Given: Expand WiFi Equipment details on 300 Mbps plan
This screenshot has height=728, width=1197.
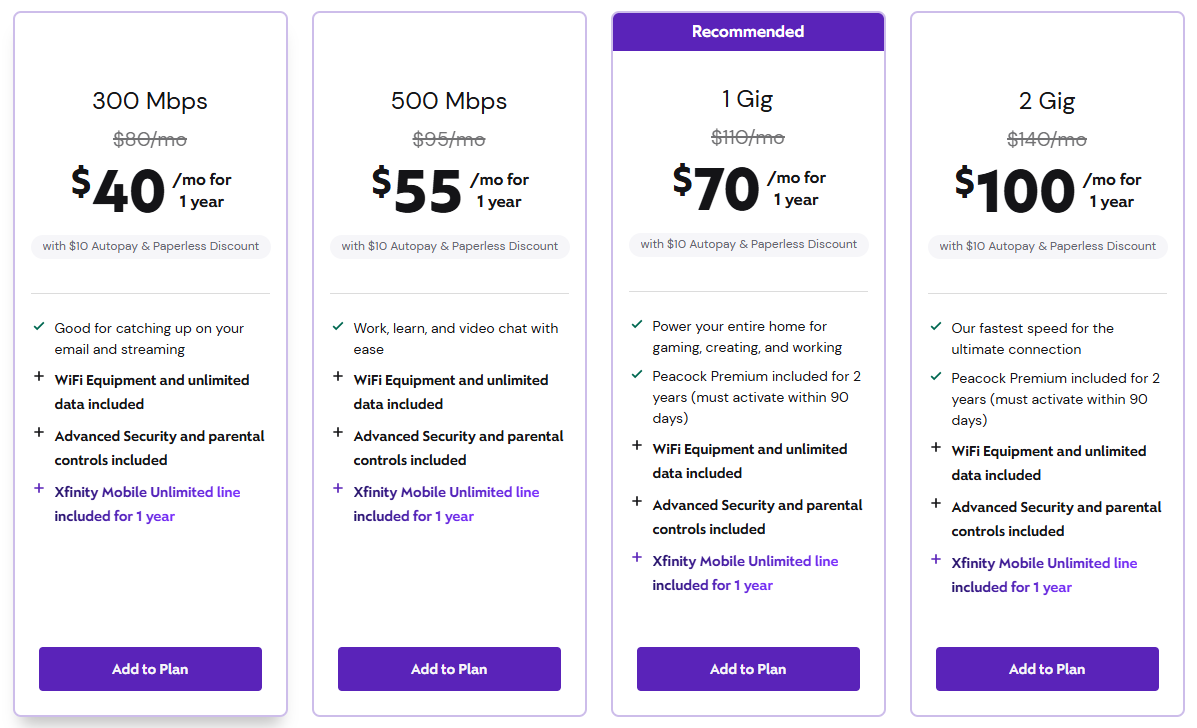Looking at the screenshot, I should 39,377.
